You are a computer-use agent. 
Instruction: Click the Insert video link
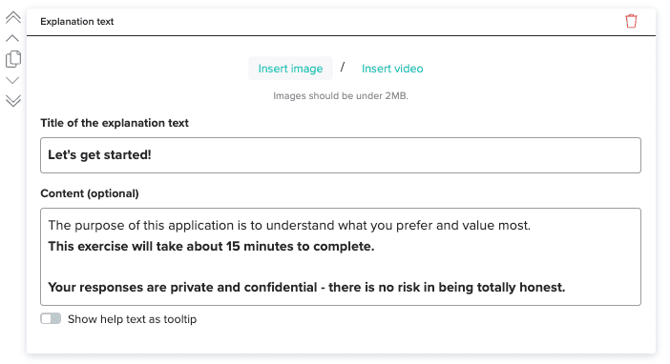coord(392,68)
